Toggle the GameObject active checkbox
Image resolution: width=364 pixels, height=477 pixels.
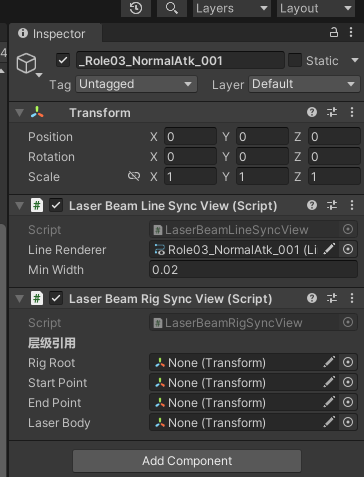pos(63,61)
